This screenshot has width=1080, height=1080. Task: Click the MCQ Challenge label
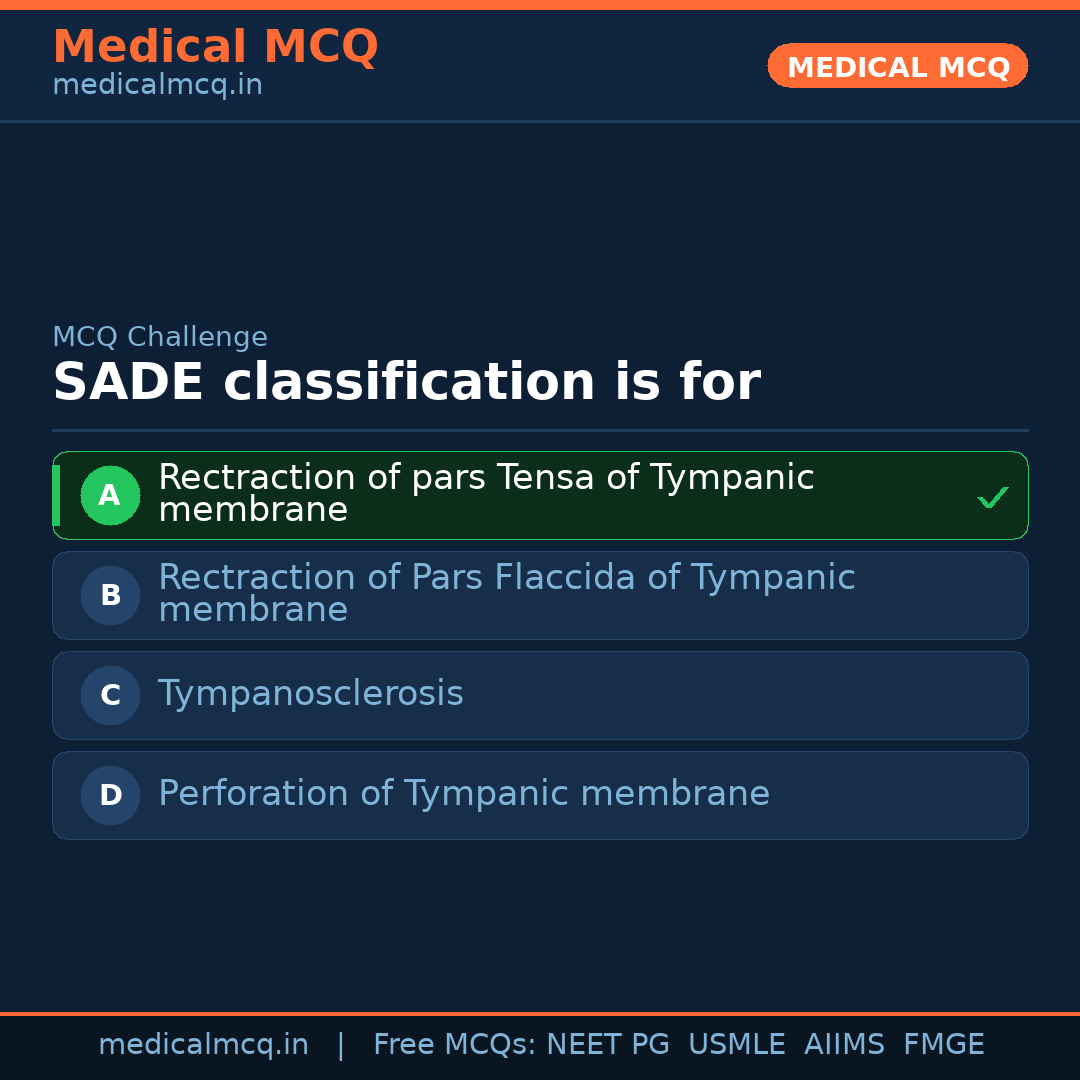160,337
